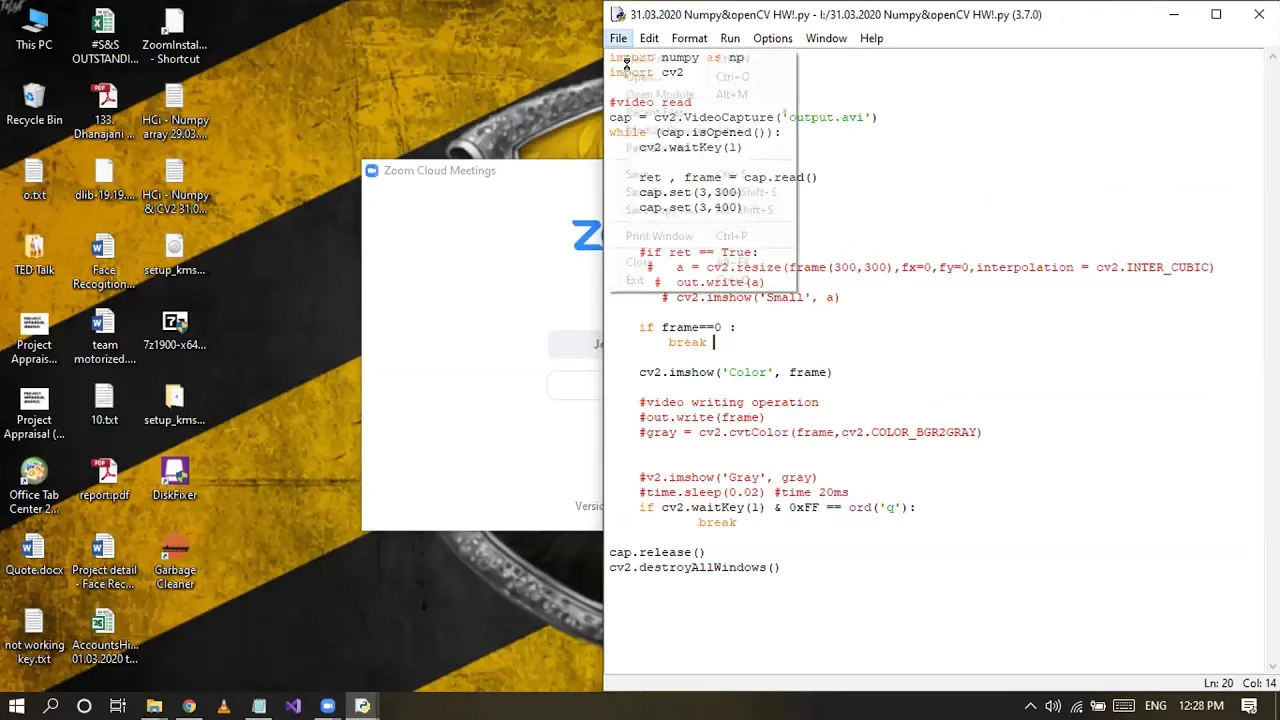Image resolution: width=1280 pixels, height=720 pixels.
Task: Select the dlib-19.19 desktop file
Action: point(104,180)
